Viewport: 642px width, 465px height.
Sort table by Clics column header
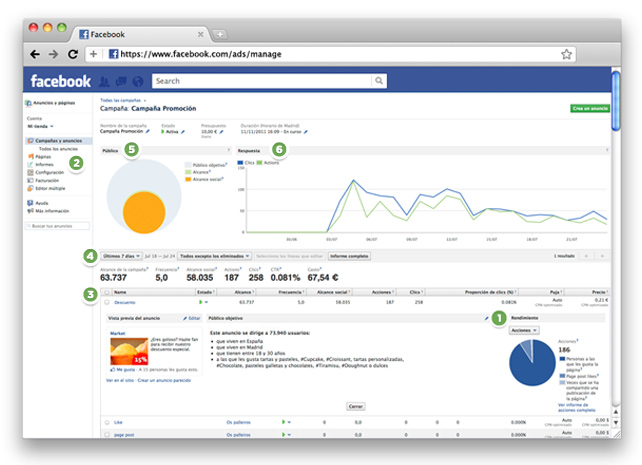click(x=416, y=292)
